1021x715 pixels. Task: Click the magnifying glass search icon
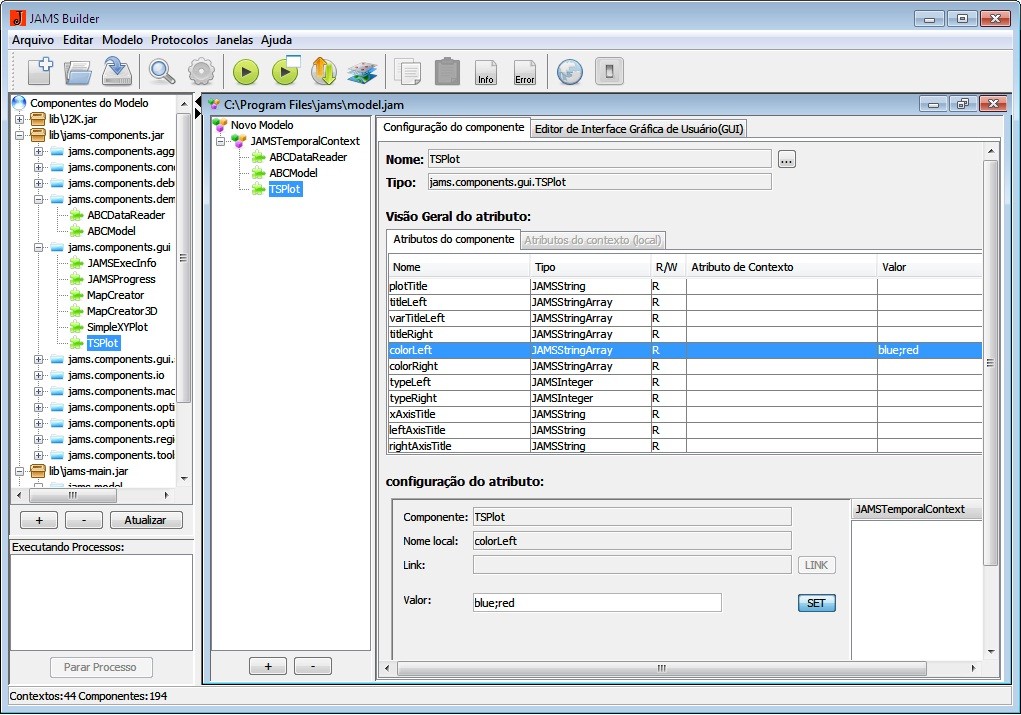coord(161,72)
